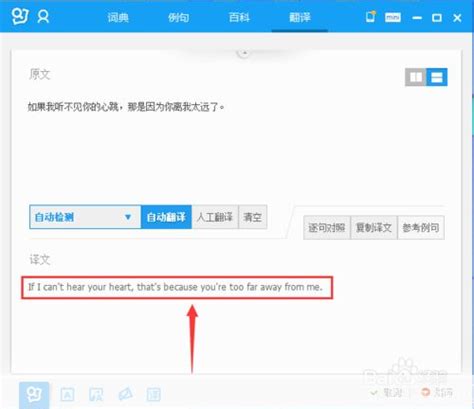474x409 pixels.
Task: Copy the translation with 复制译文
Action: (x=374, y=228)
